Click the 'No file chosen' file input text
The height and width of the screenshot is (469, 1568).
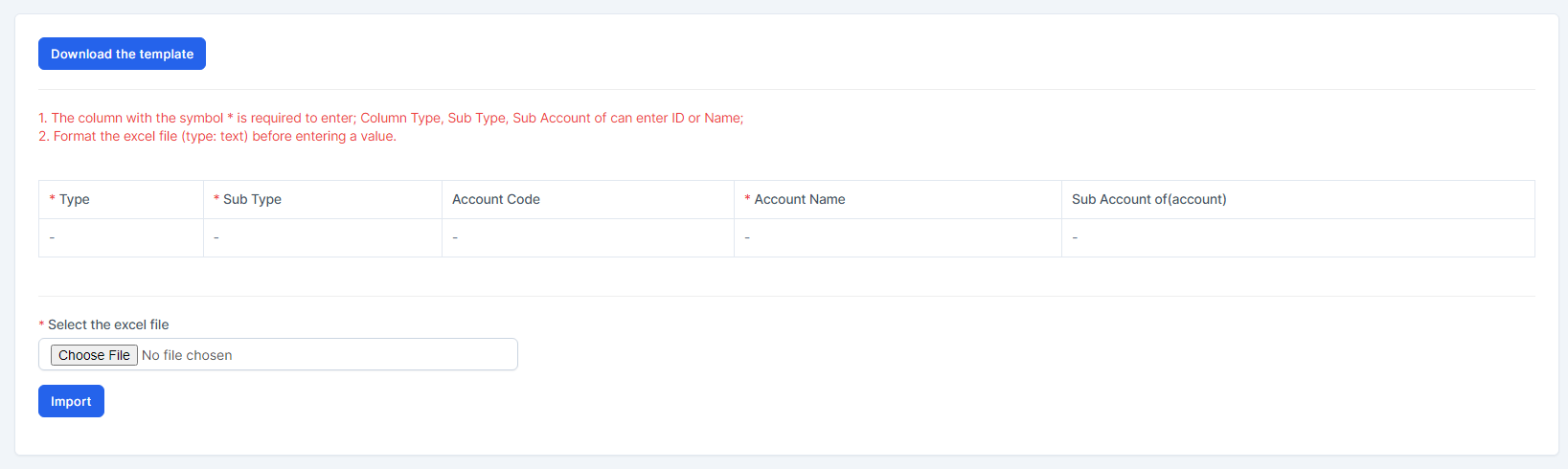(x=187, y=355)
